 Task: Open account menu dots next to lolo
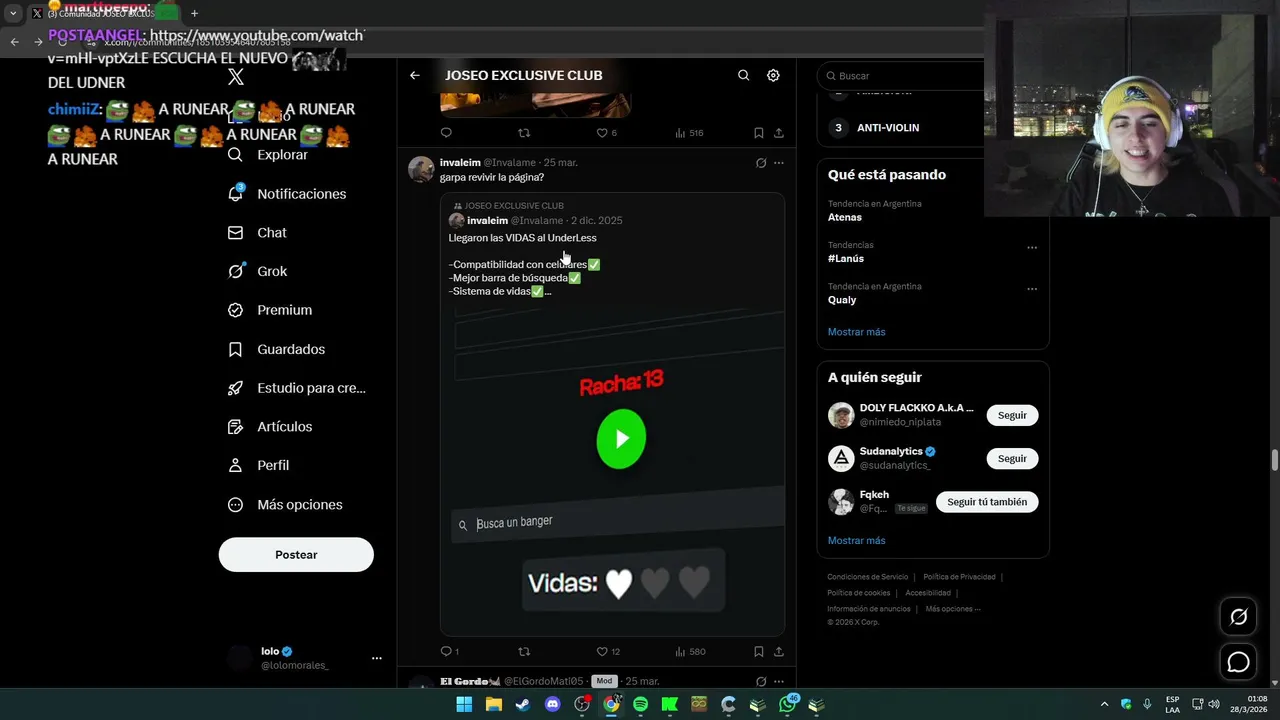(377, 658)
